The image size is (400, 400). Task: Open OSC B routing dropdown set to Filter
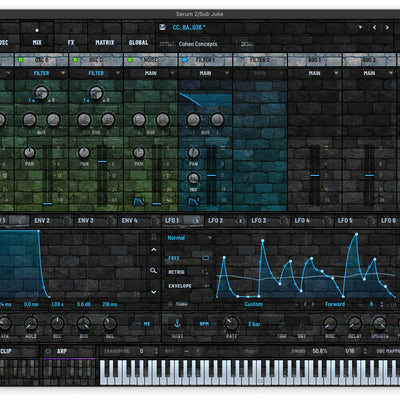(x=41, y=73)
